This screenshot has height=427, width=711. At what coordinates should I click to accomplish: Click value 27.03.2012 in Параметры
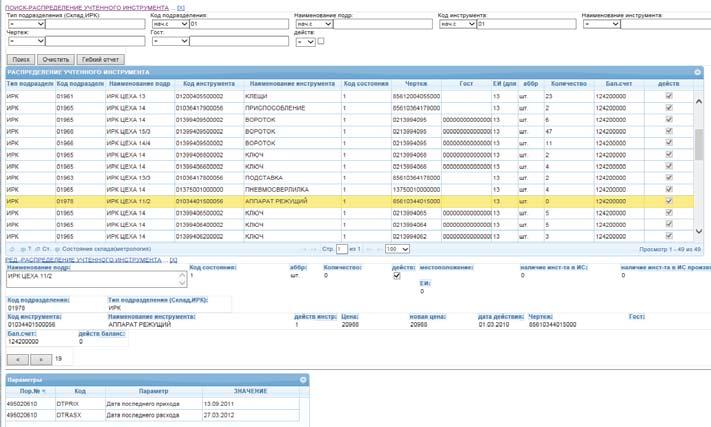tap(250, 415)
